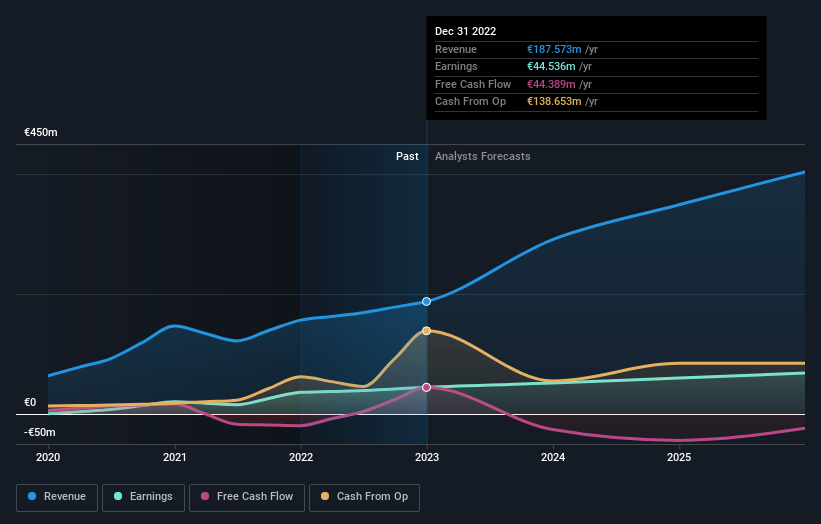Click the €0 y-axis label

[30, 403]
